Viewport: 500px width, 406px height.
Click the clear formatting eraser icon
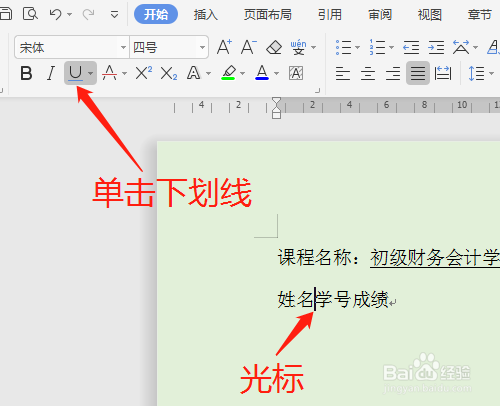point(274,47)
